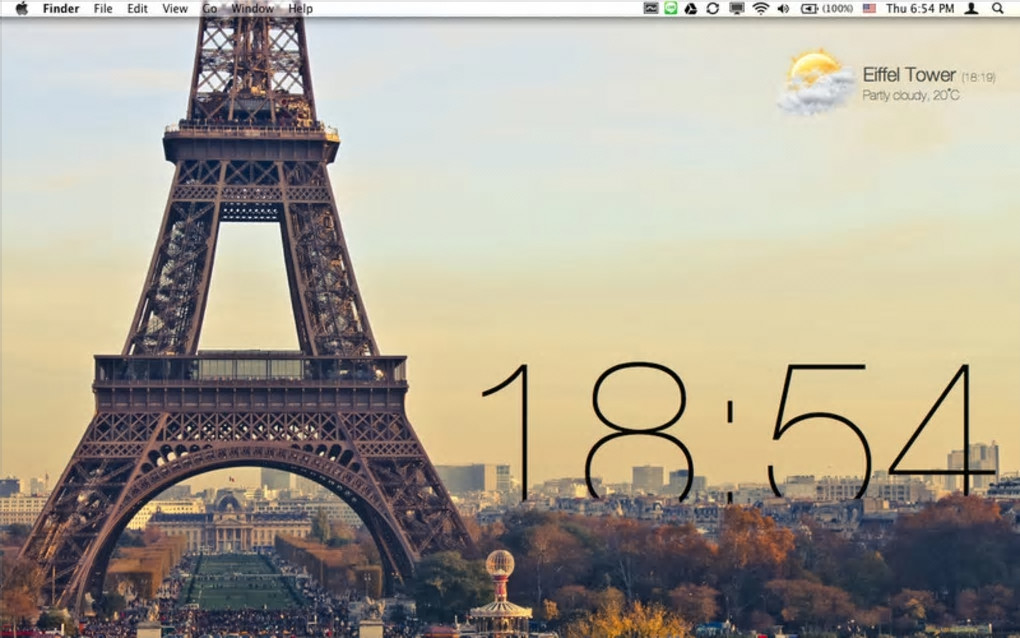Screen dimensions: 1020x638
Task: Click the battery percentage (100%) text
Action: [x=837, y=8]
